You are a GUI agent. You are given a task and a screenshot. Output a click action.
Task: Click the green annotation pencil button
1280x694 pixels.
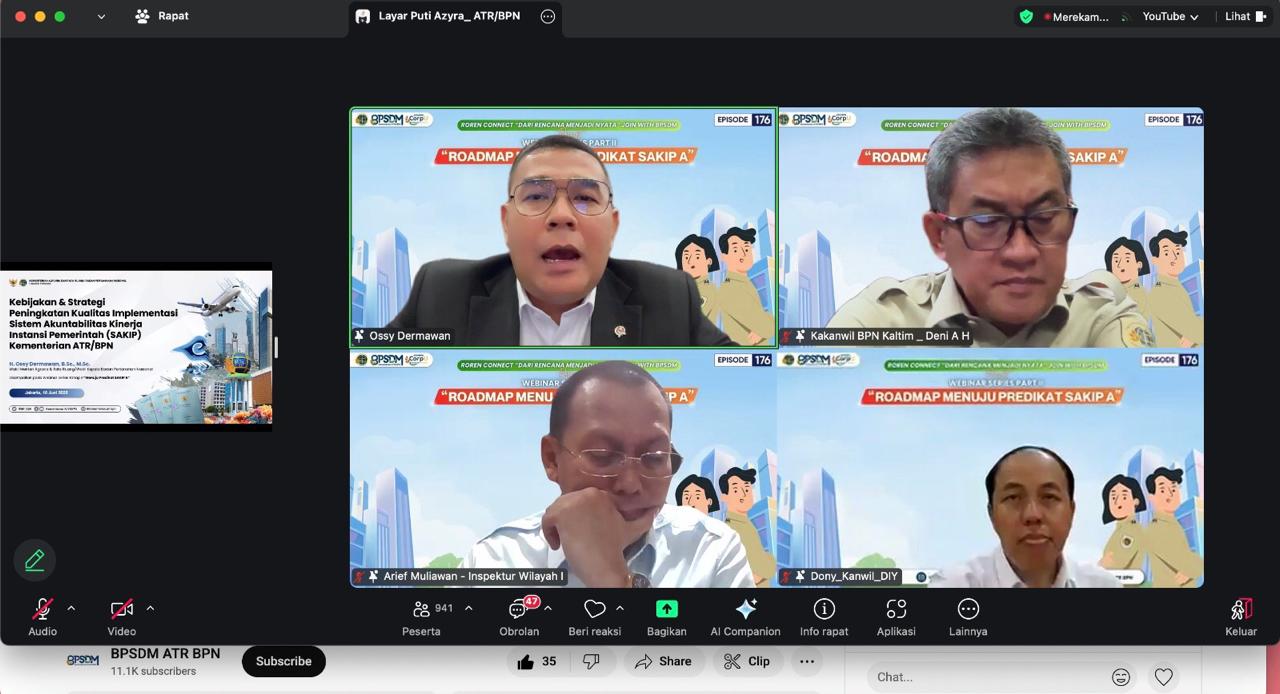pos(35,560)
